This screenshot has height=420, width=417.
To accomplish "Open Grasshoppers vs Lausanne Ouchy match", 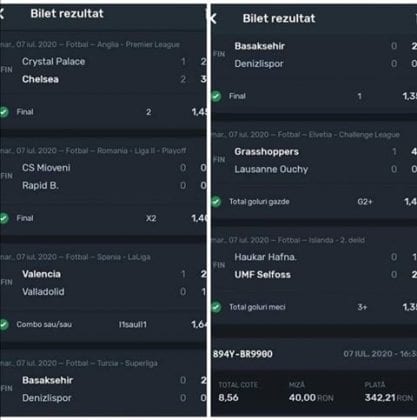I will pyautogui.click(x=314, y=160).
